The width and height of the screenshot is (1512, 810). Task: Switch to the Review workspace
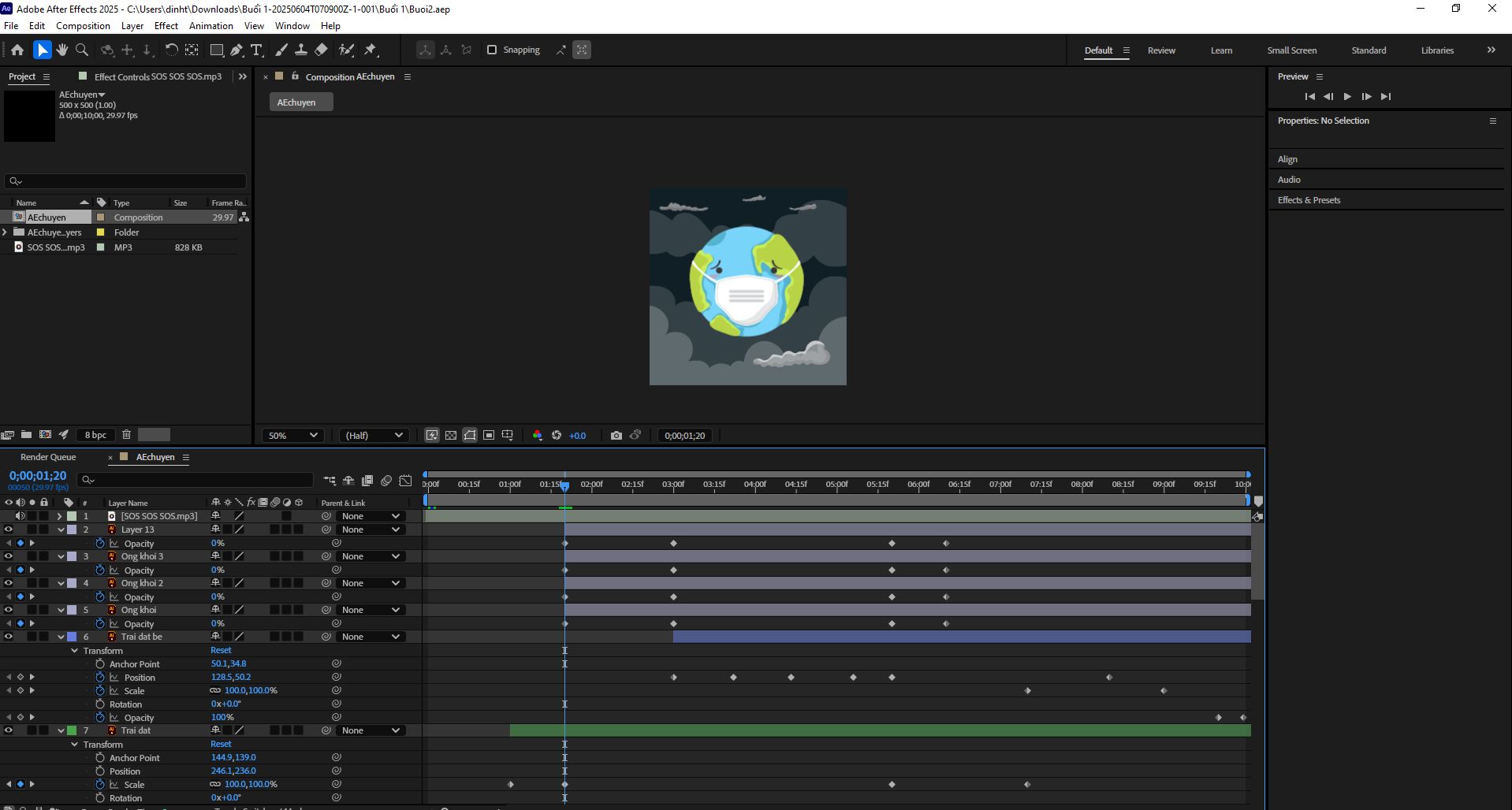click(x=1161, y=50)
